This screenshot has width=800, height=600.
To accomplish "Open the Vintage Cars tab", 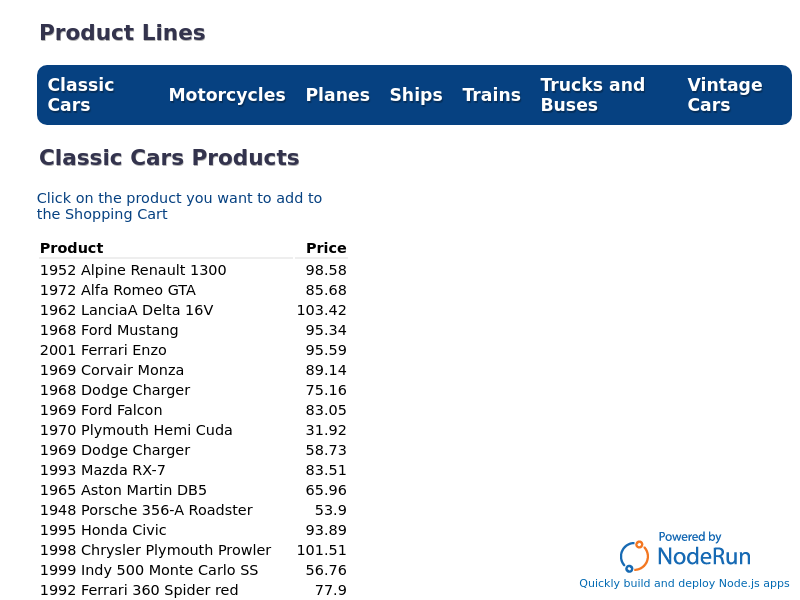I will [724, 95].
